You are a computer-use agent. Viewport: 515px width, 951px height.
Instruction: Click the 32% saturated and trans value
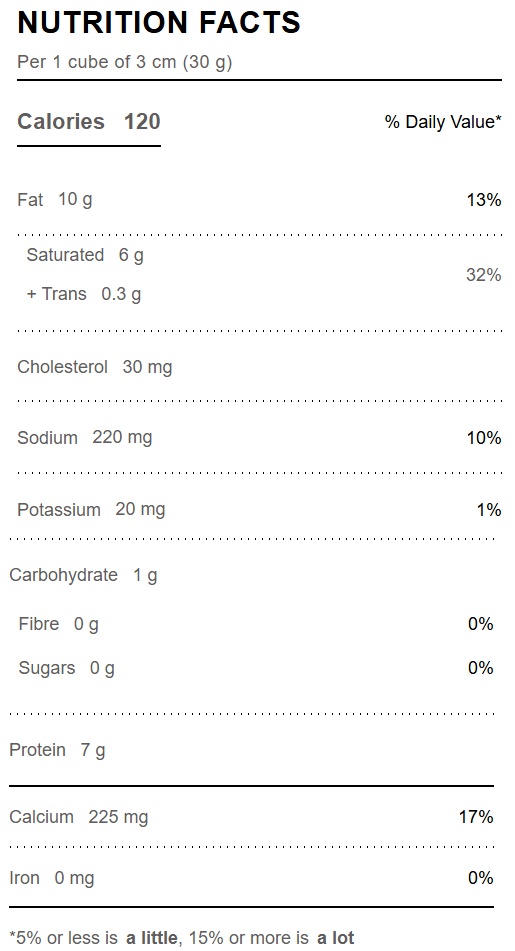483,275
